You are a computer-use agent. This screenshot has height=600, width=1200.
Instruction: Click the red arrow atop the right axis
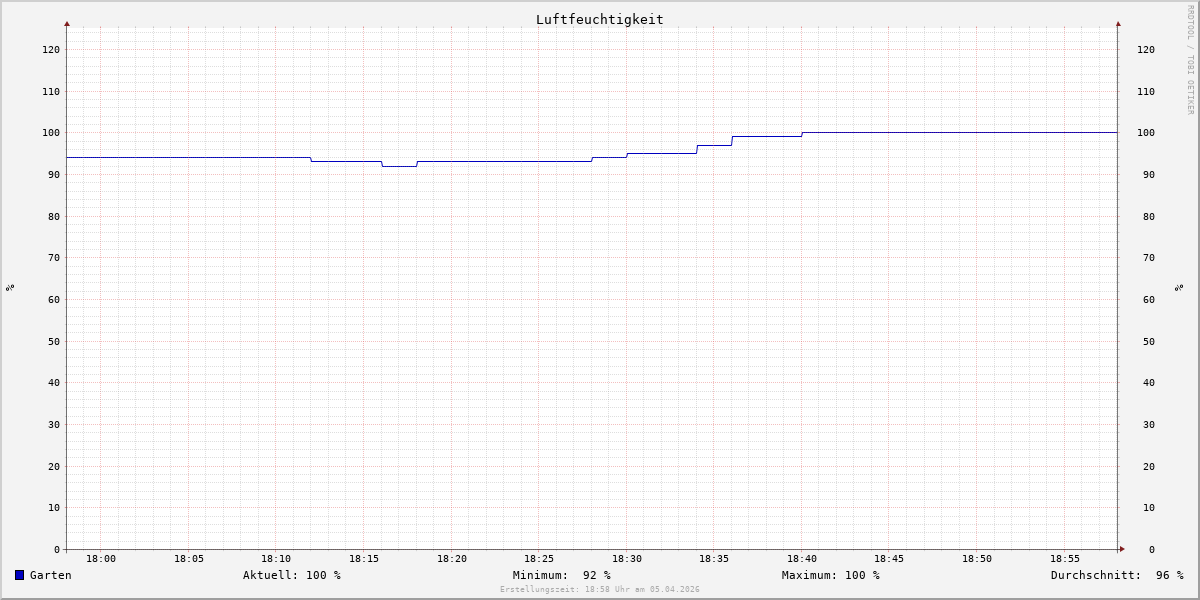1118,23
